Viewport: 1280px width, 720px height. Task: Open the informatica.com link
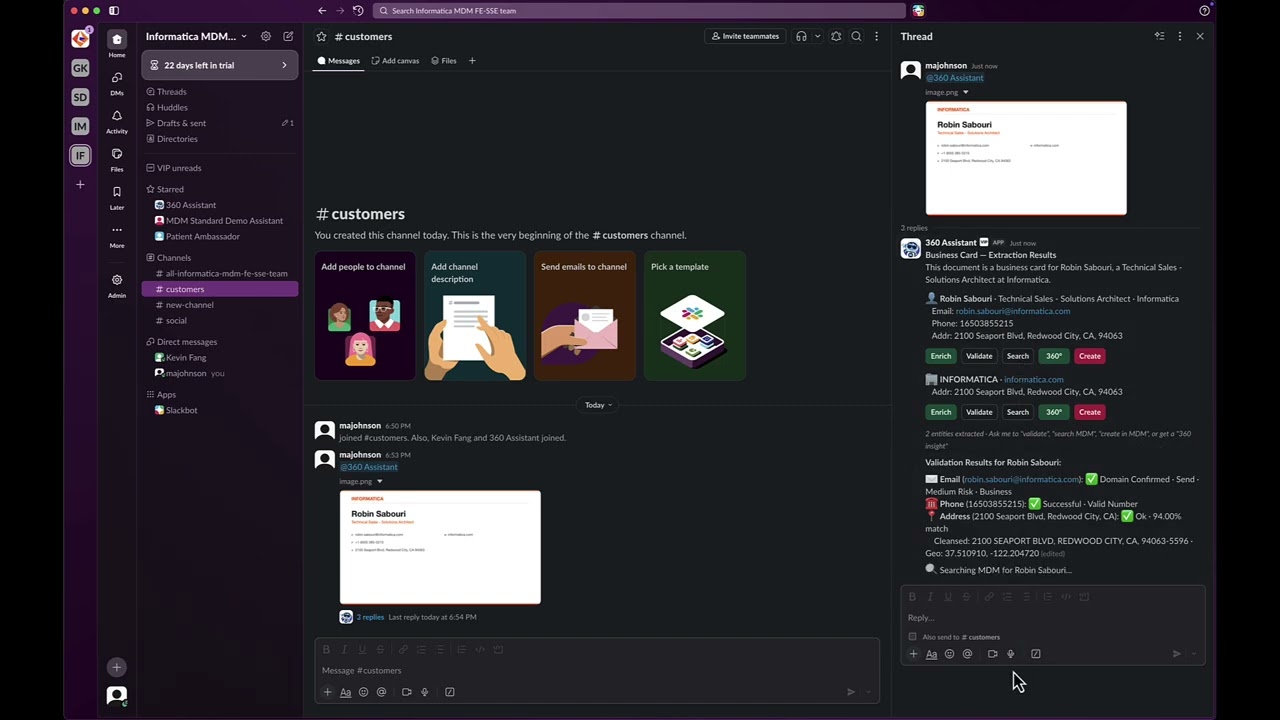tap(1033, 380)
